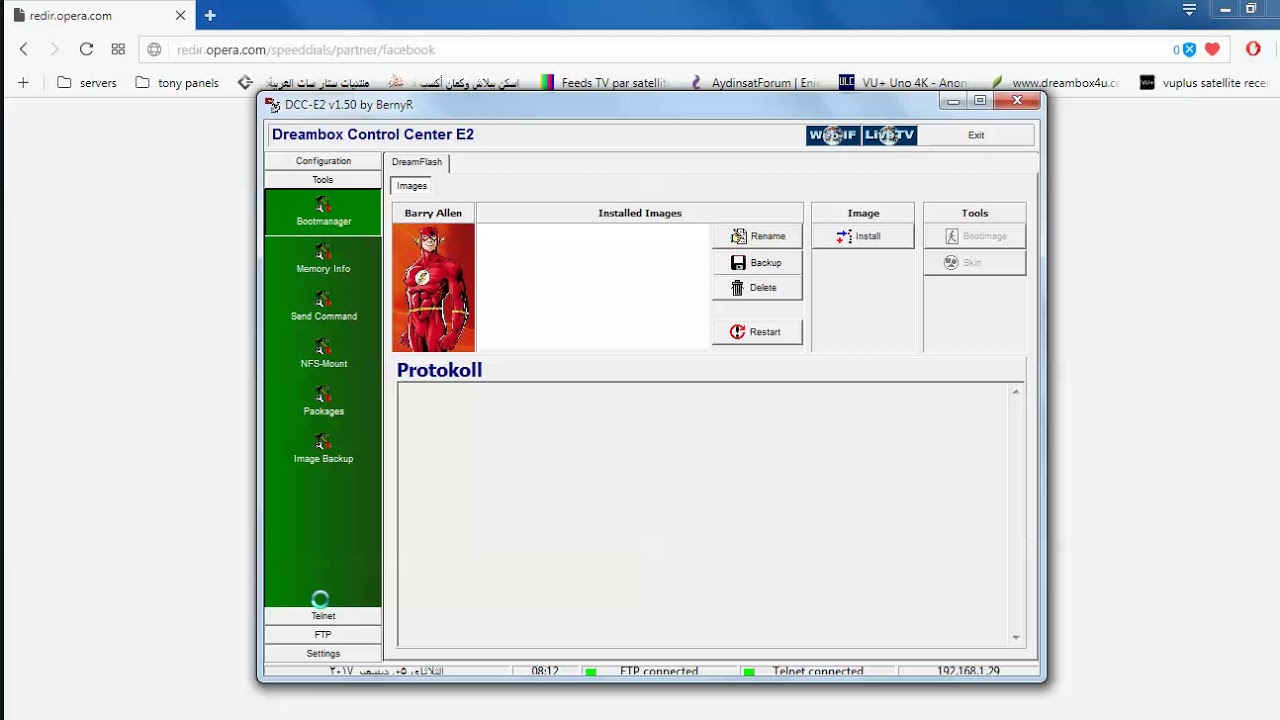This screenshot has width=1280, height=720.
Task: Click the site info globe icon
Action: [154, 49]
